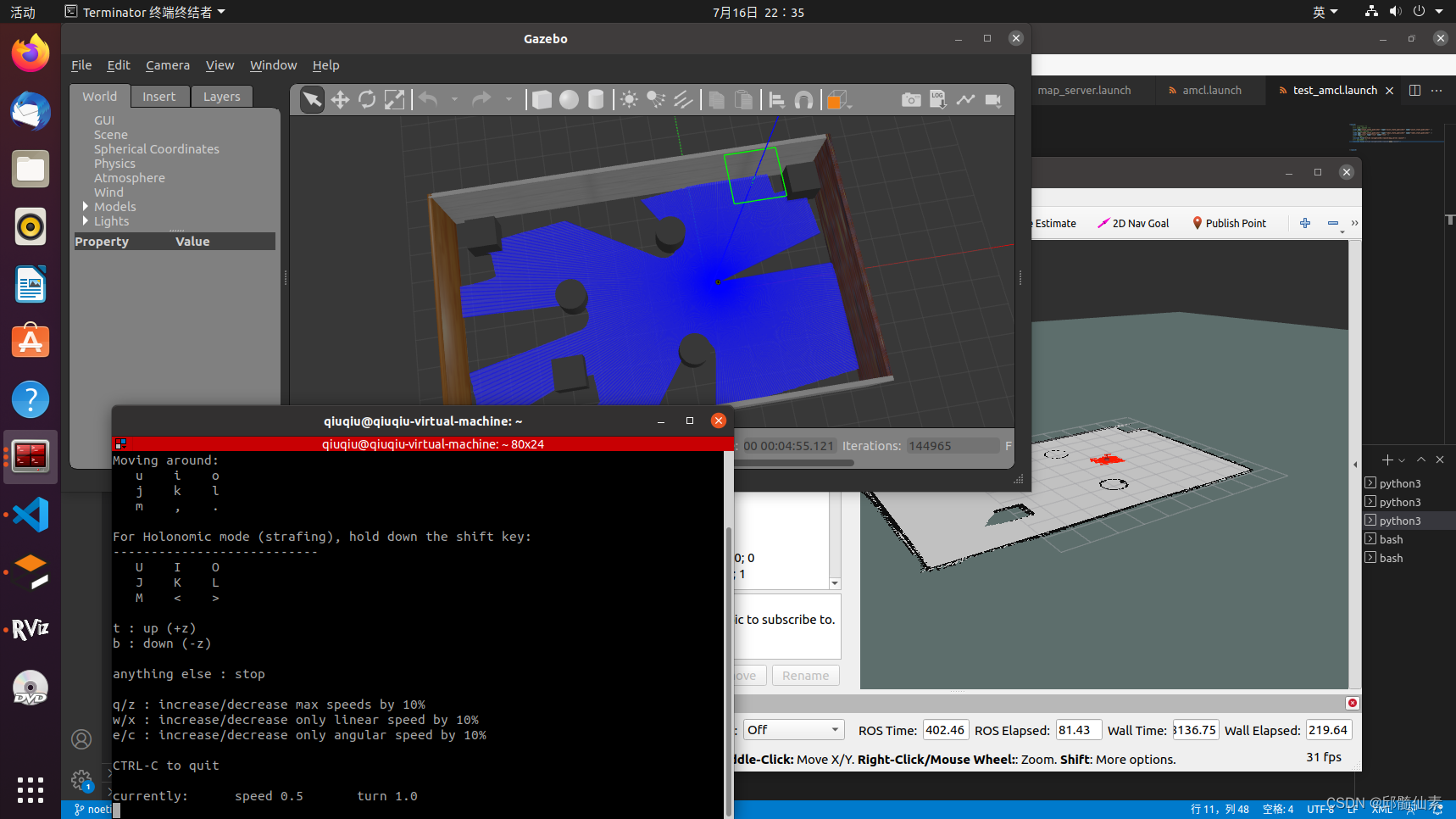Add a new RViz display with the plus button
The height and width of the screenshot is (819, 1456).
click(x=1386, y=460)
